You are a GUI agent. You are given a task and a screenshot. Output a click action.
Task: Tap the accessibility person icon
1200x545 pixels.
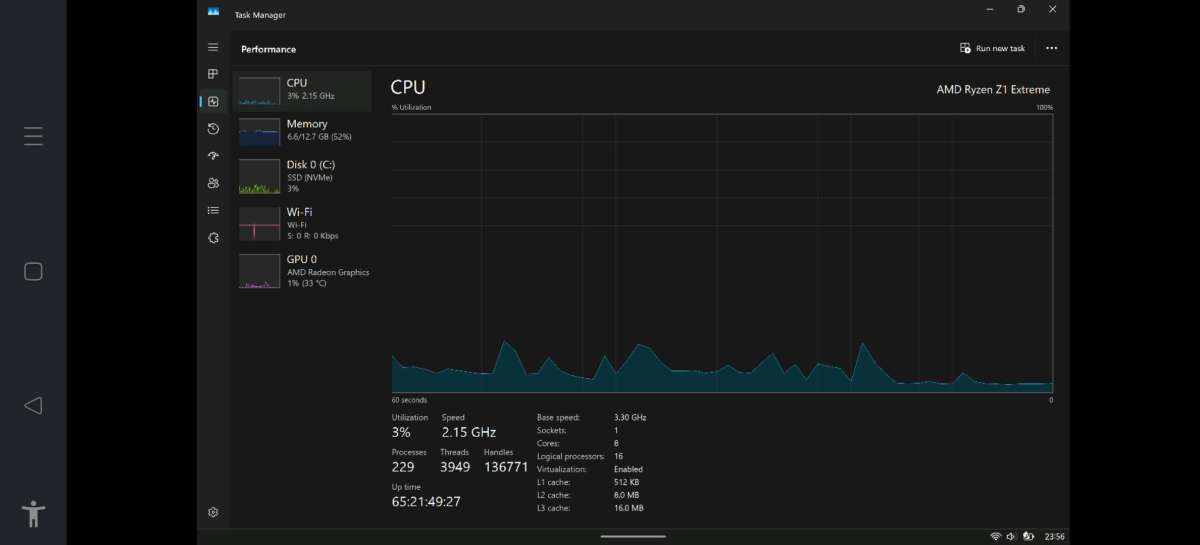34,513
